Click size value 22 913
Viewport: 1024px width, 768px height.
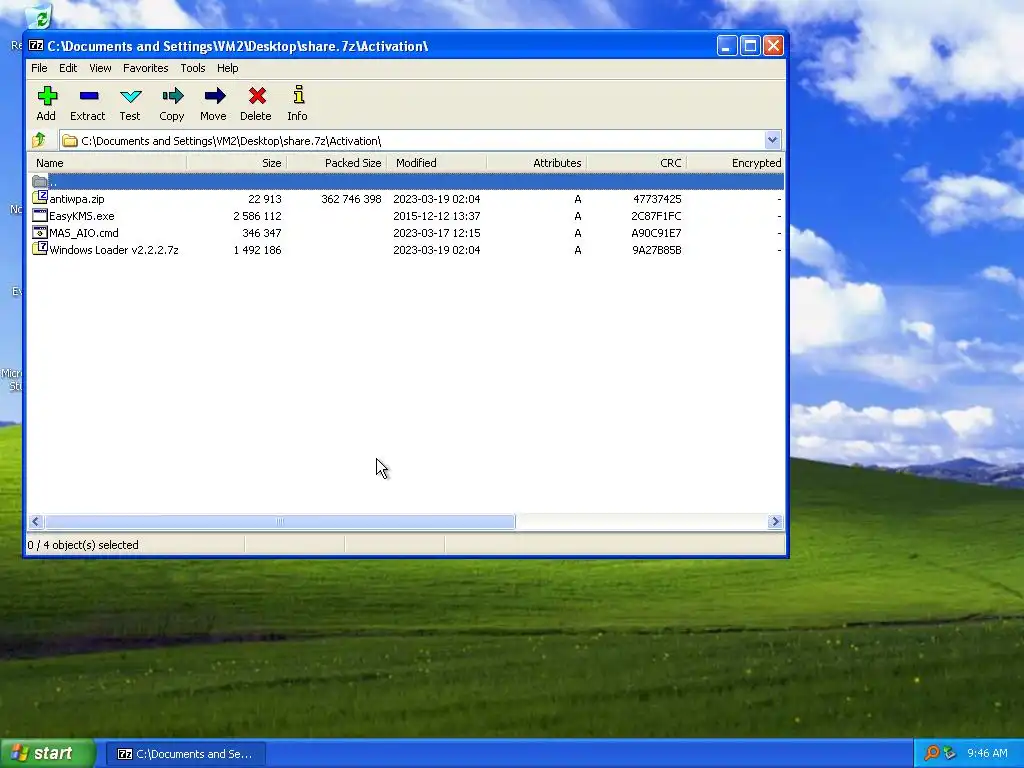pyautogui.click(x=264, y=199)
